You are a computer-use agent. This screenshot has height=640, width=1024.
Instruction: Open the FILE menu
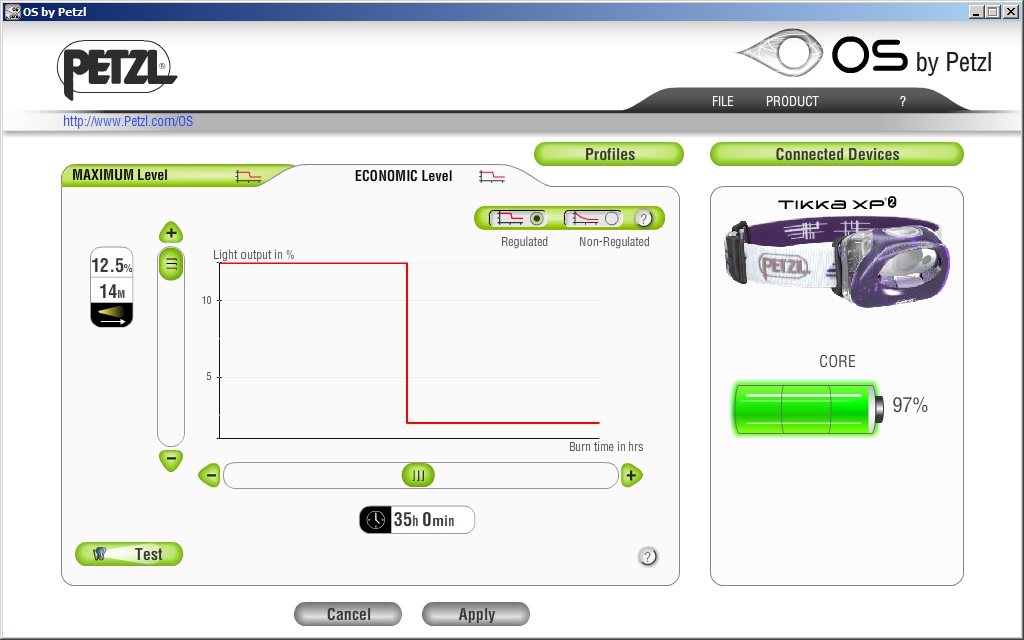click(722, 101)
